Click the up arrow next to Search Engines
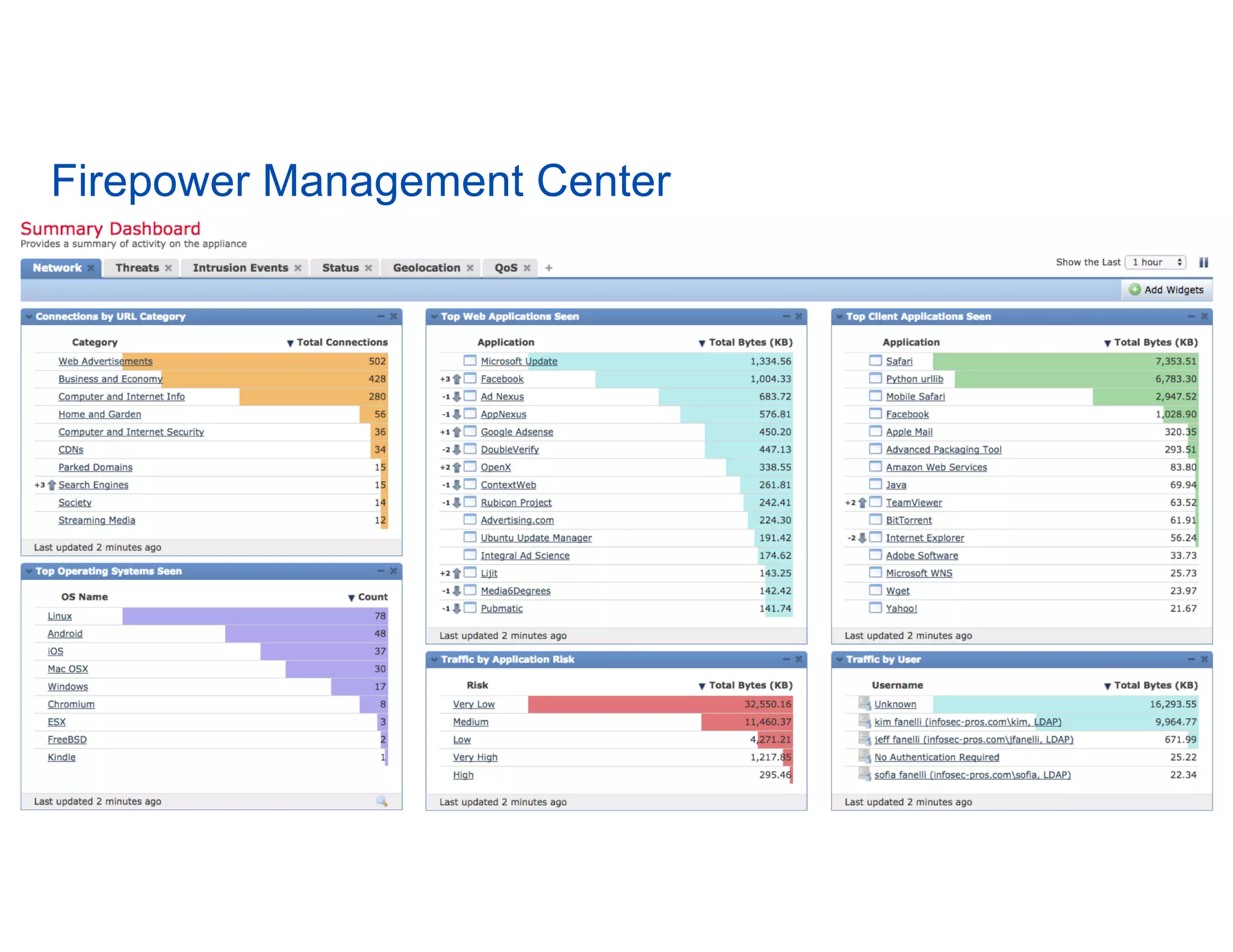Image resolution: width=1233 pixels, height=952 pixels. coord(52,484)
